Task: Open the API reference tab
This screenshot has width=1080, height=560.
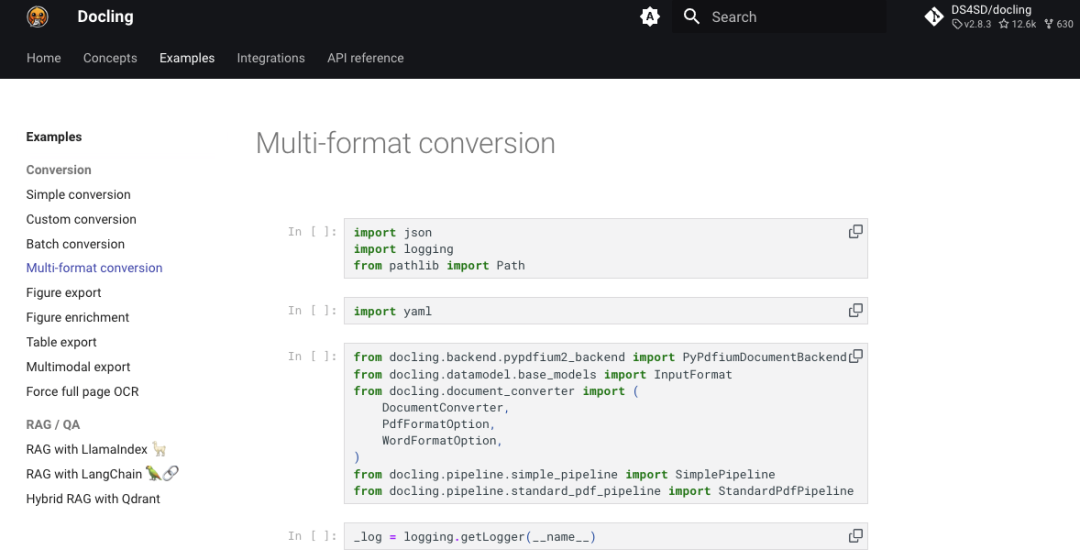Action: tap(365, 58)
